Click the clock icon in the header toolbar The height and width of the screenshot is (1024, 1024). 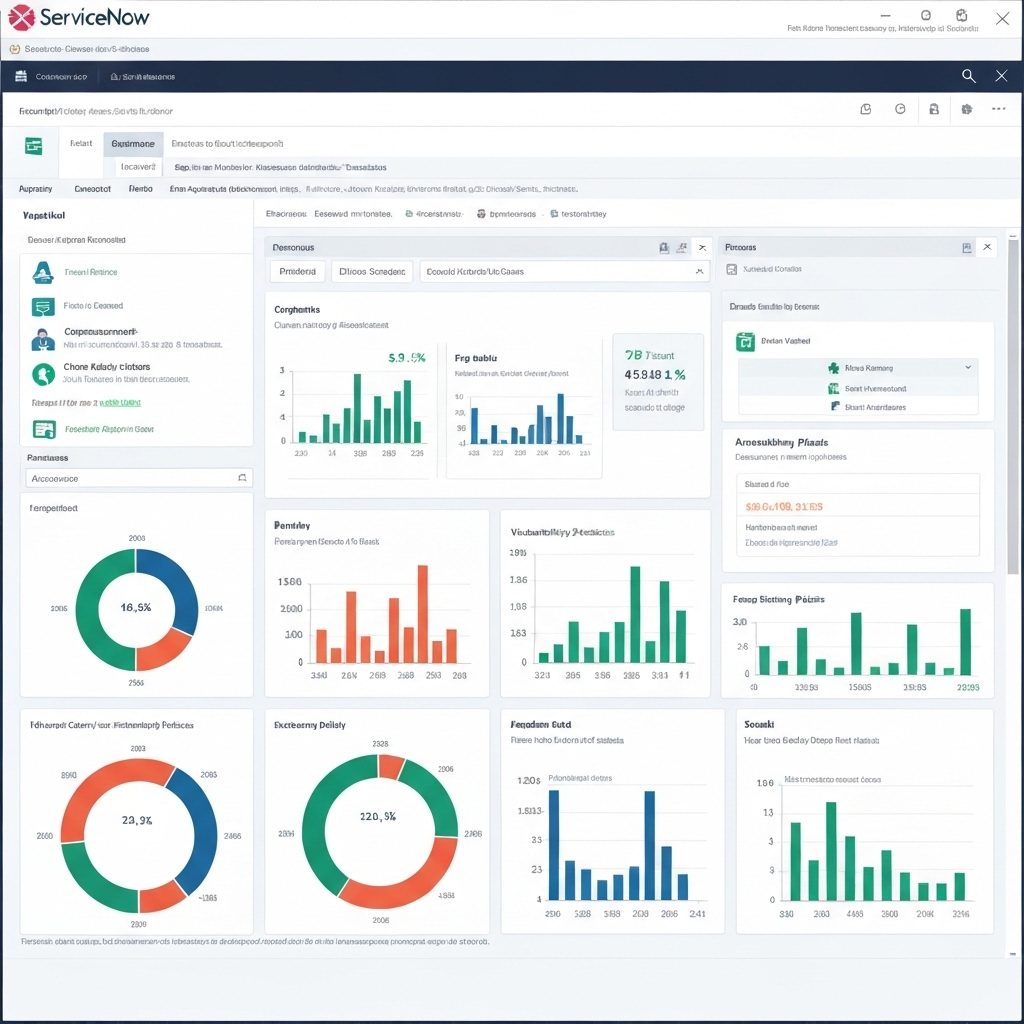click(x=900, y=109)
